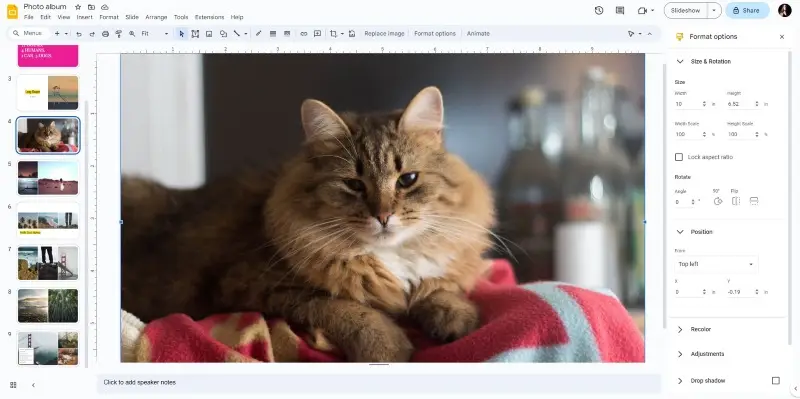Search the Menus box

[x=29, y=34]
